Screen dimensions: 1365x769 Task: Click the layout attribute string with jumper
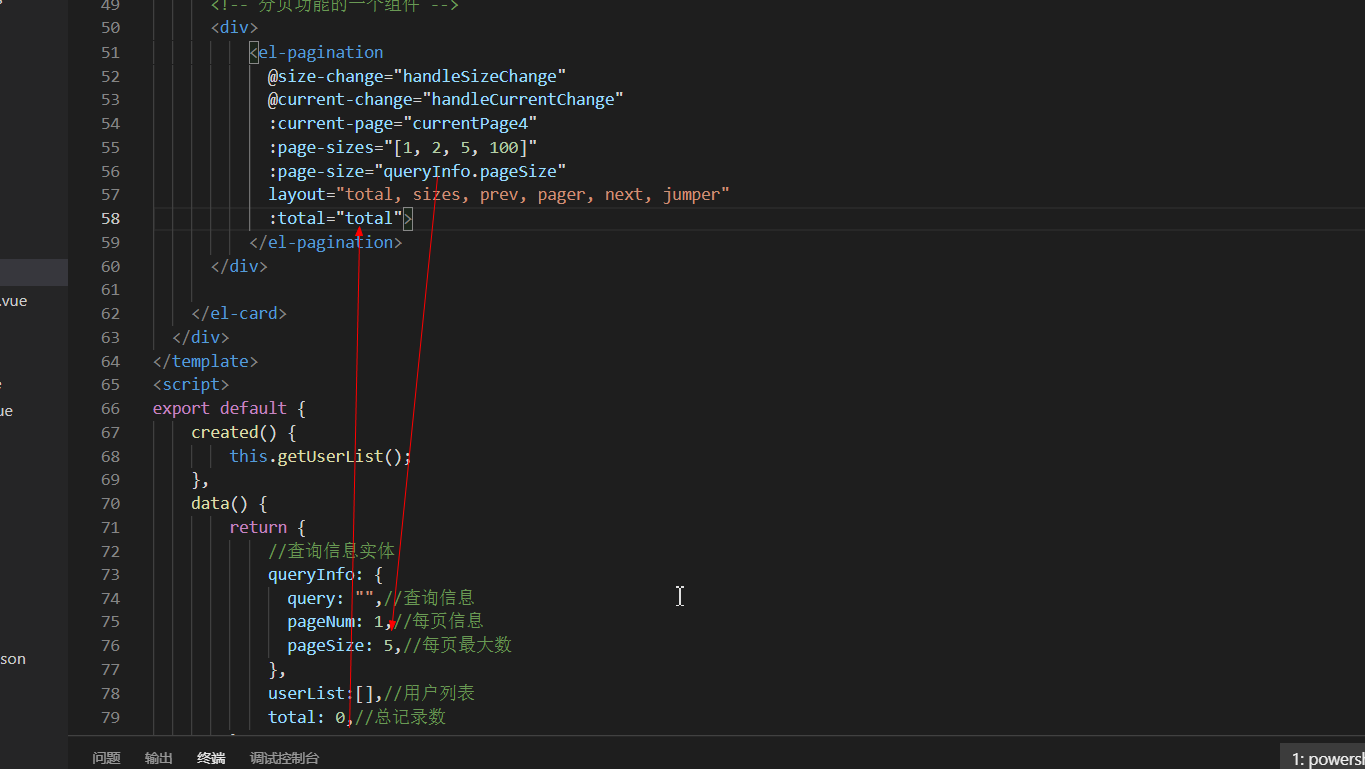[x=533, y=194]
